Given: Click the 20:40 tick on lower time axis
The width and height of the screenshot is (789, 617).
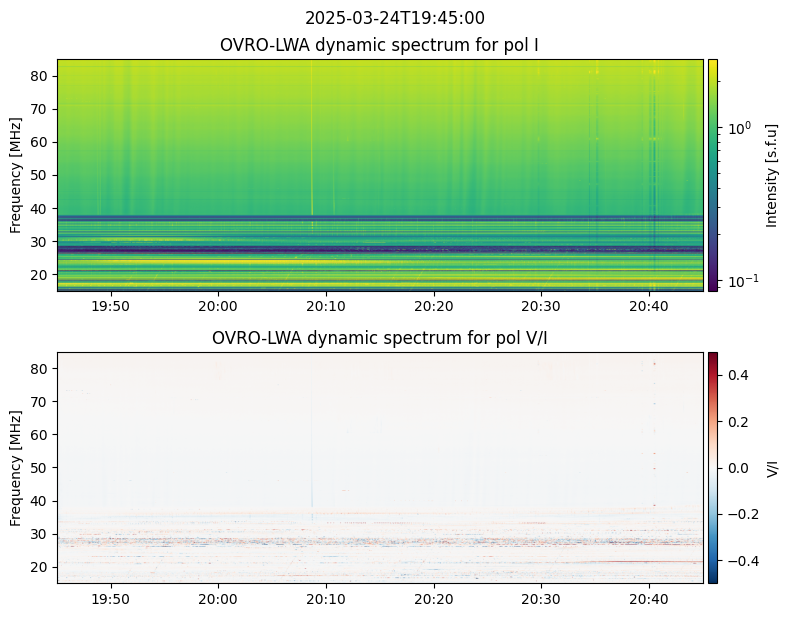Looking at the screenshot, I should pyautogui.click(x=649, y=599).
